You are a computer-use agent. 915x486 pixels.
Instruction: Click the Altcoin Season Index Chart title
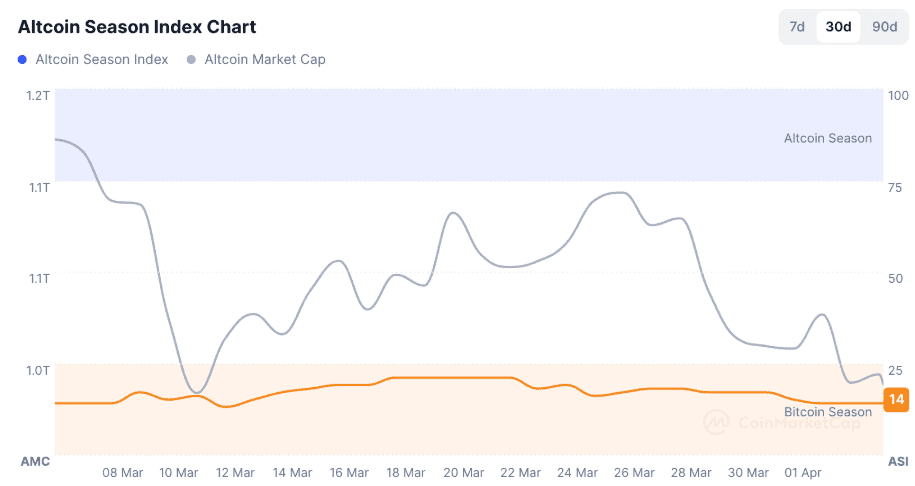tap(137, 27)
